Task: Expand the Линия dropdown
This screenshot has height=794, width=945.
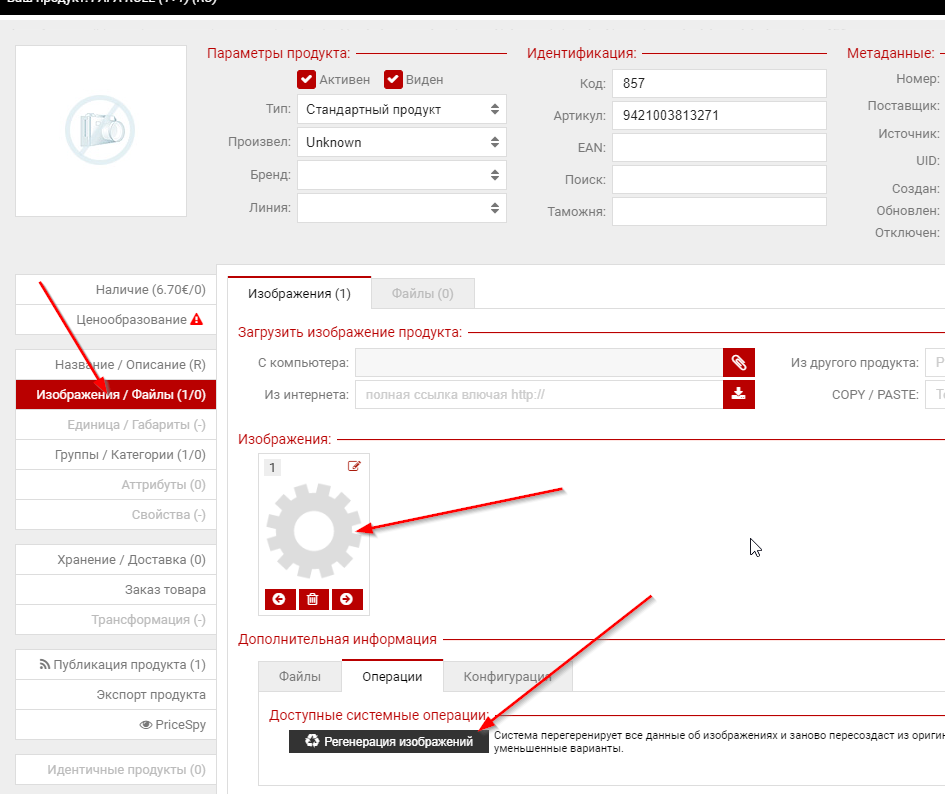Action: 401,208
